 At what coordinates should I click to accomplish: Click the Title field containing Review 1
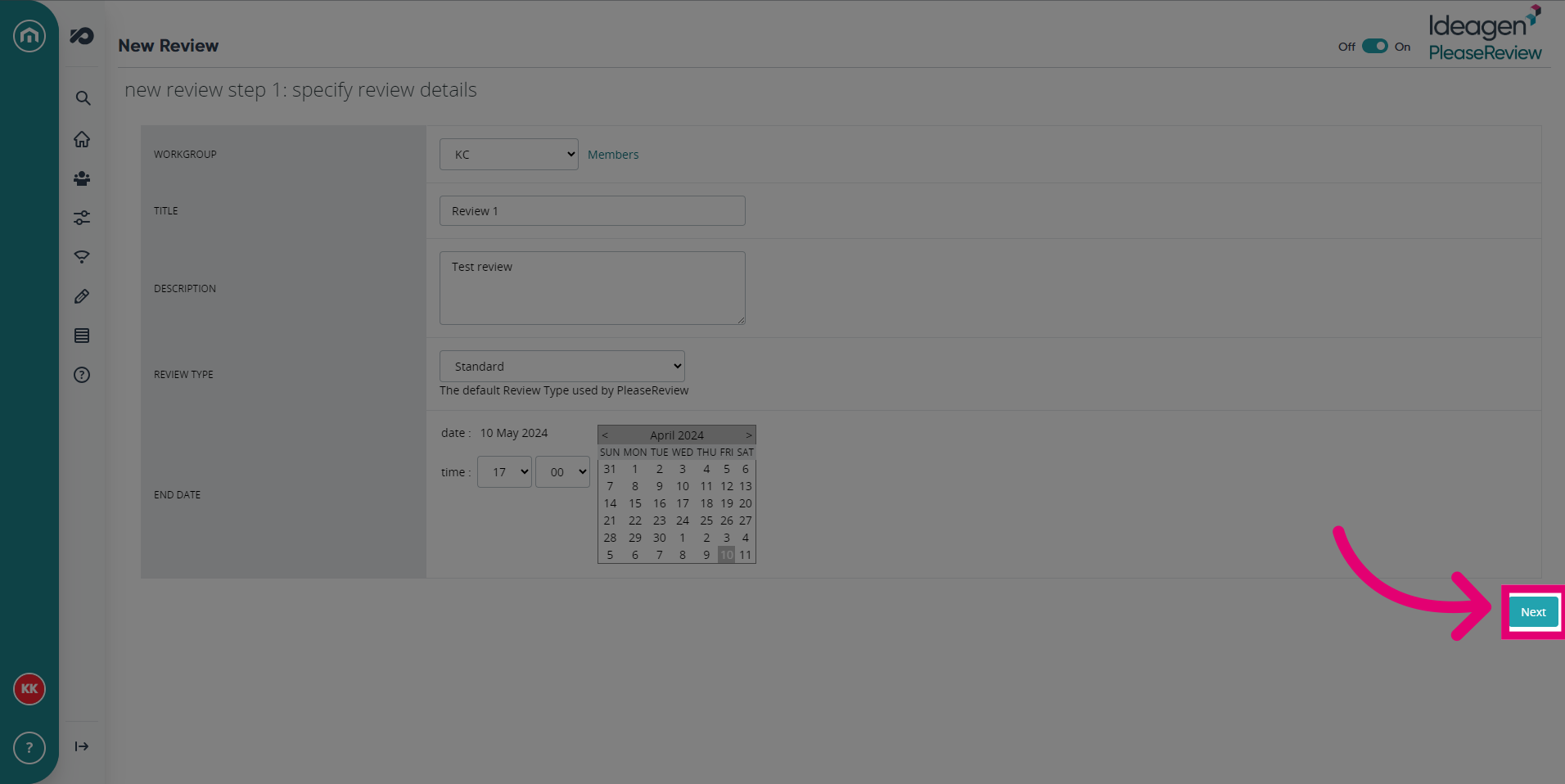click(593, 211)
